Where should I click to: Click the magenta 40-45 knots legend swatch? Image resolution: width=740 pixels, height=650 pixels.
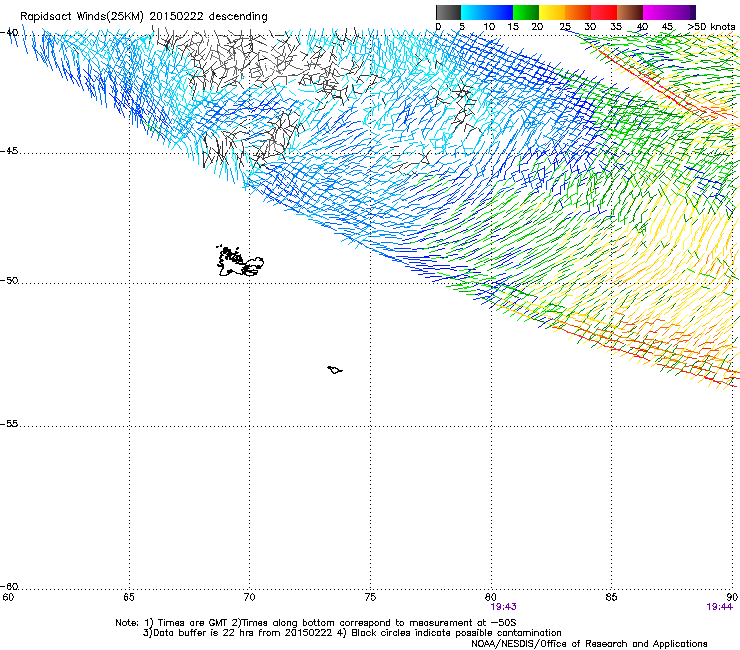click(x=656, y=12)
